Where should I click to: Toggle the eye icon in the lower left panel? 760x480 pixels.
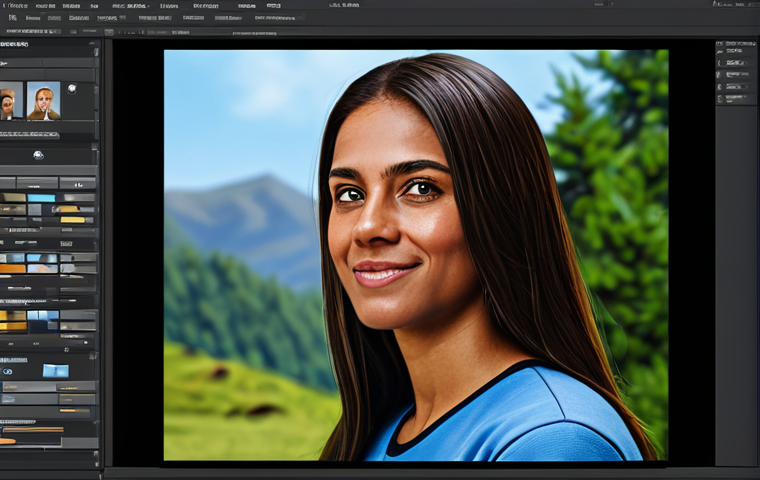[8, 371]
